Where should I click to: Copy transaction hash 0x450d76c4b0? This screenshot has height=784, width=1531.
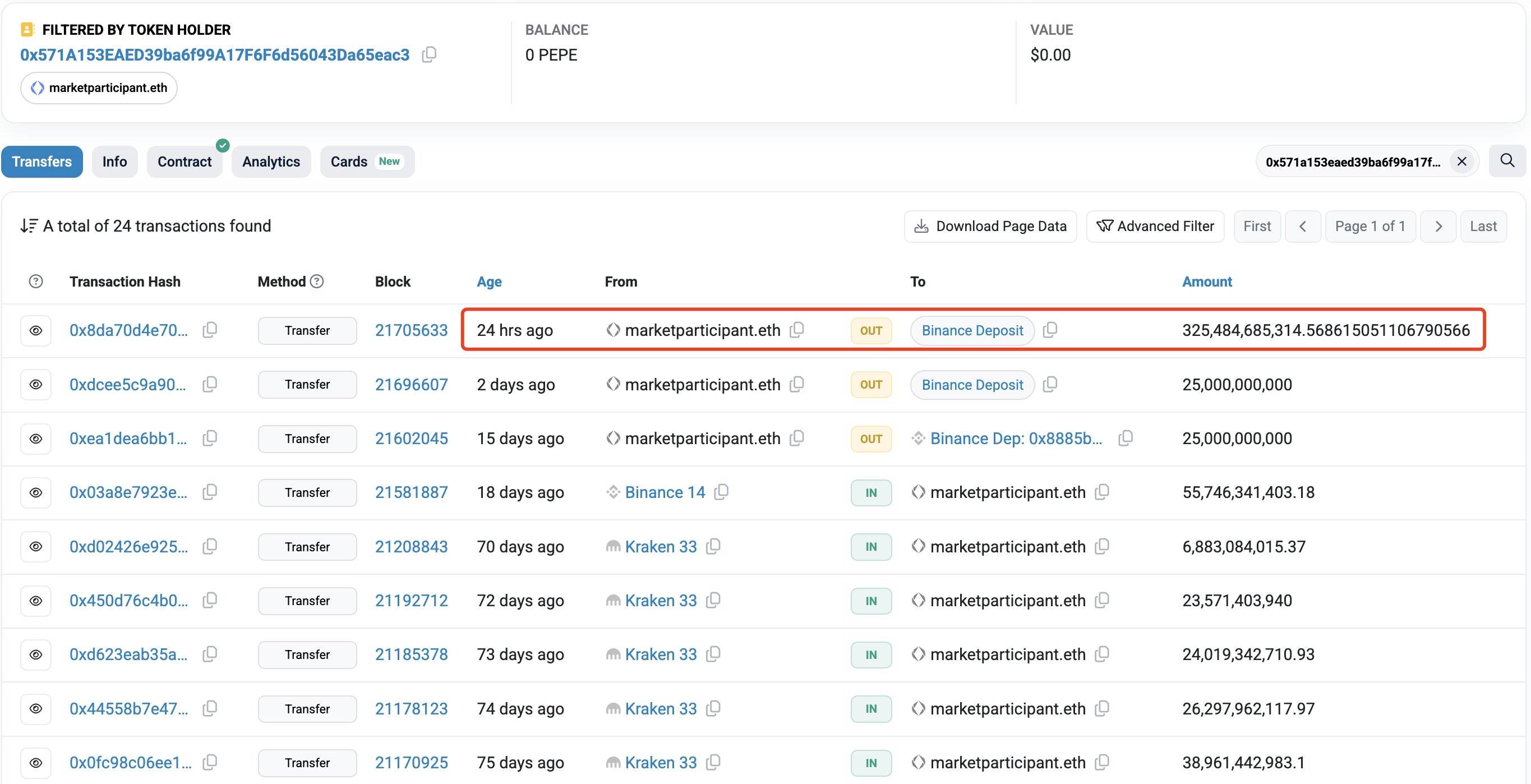[210, 600]
